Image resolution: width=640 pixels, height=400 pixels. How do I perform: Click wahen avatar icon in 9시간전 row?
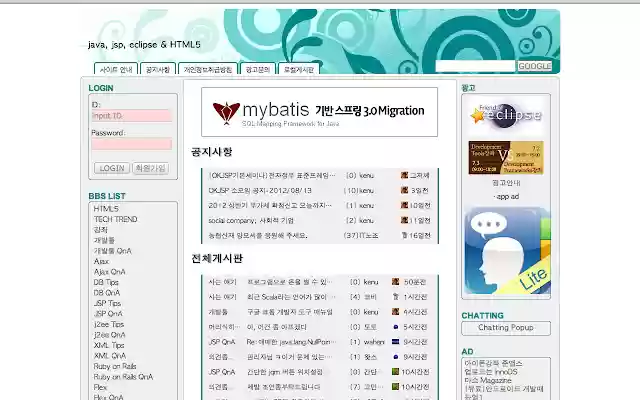point(396,342)
